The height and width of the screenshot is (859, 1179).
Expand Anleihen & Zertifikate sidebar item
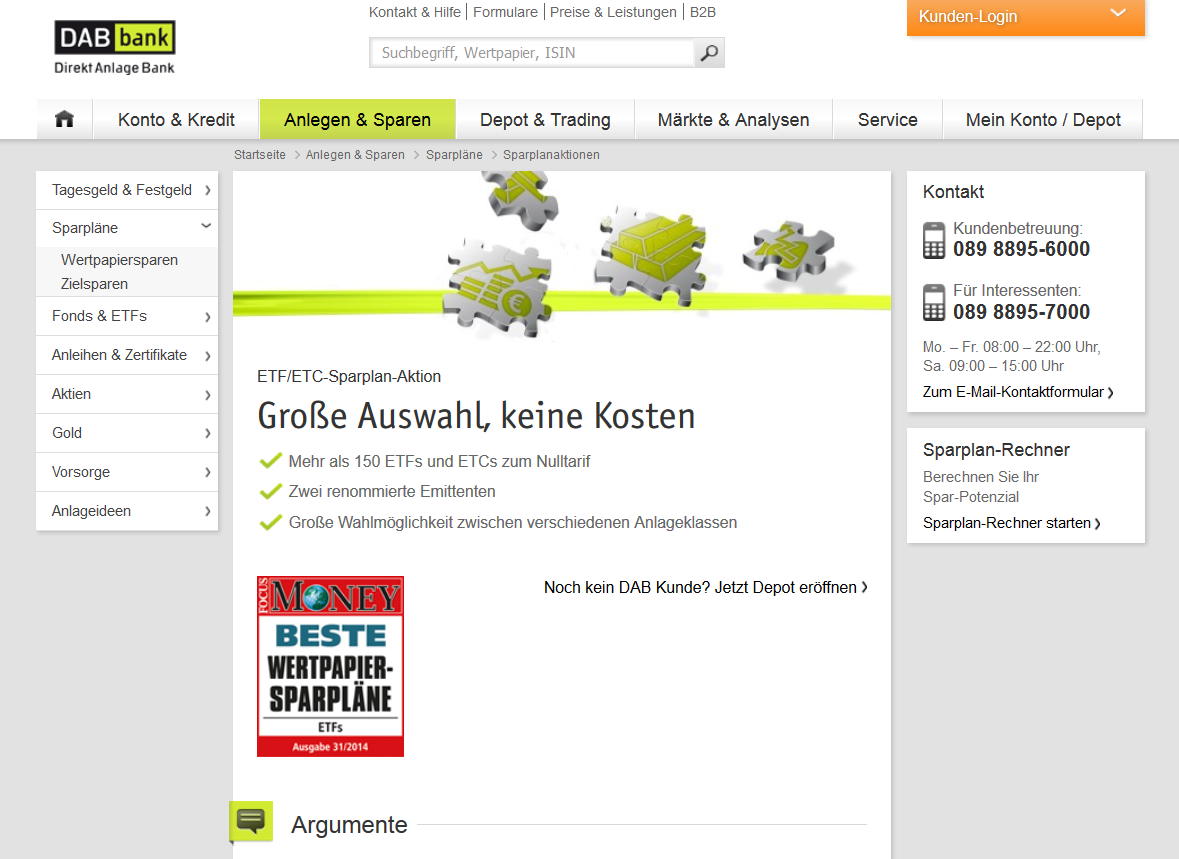pyautogui.click(x=127, y=355)
